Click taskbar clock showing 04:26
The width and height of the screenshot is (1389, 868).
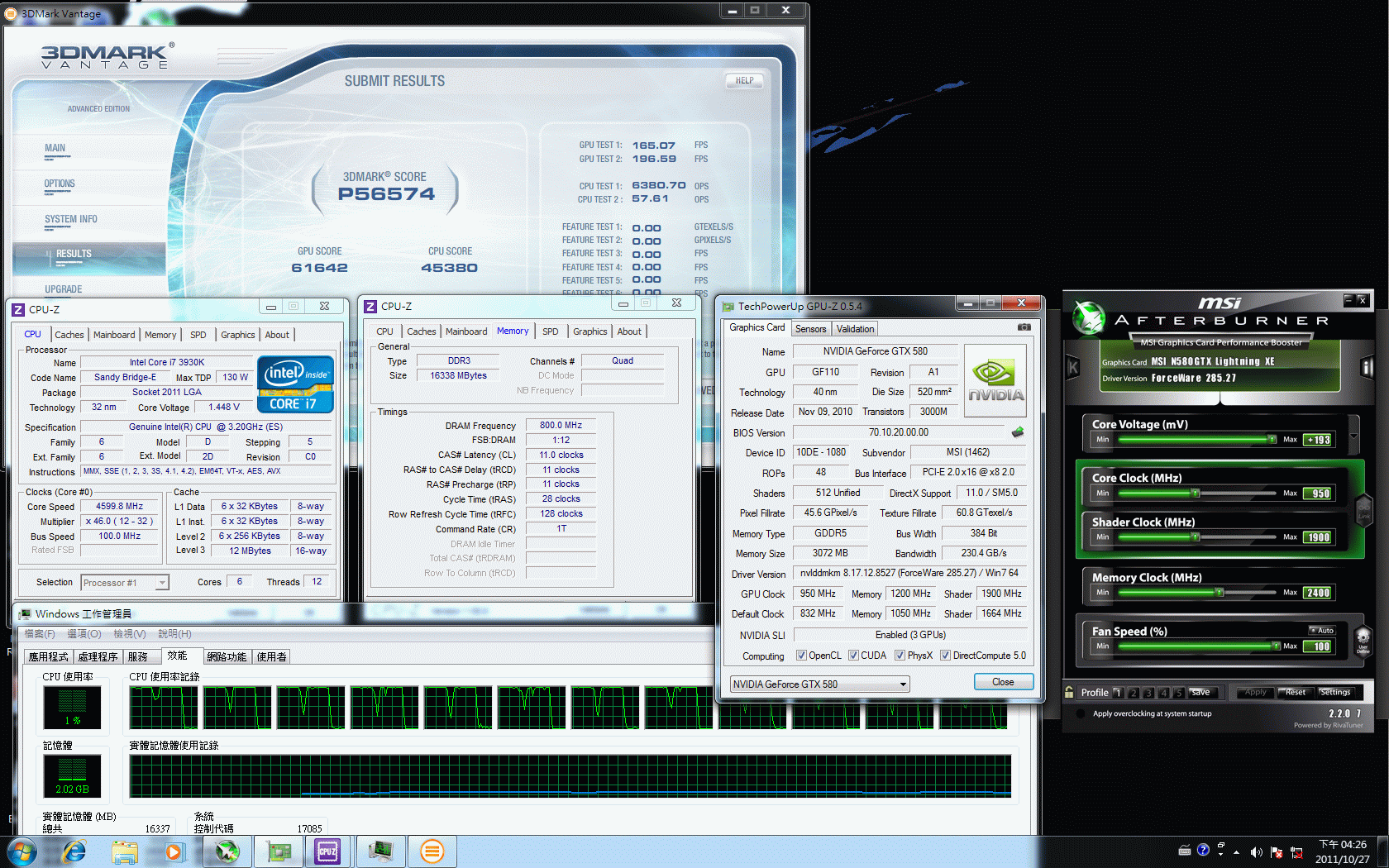(1342, 851)
